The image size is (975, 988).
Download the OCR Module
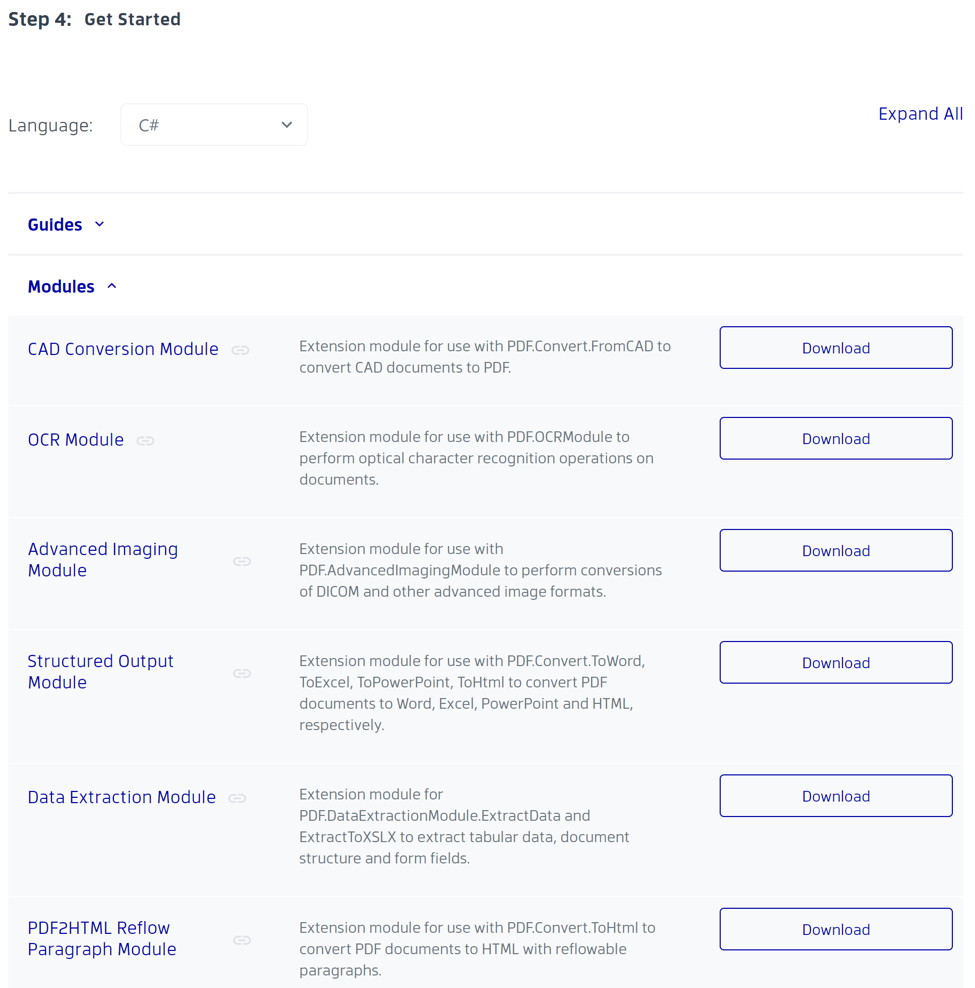[x=835, y=438]
